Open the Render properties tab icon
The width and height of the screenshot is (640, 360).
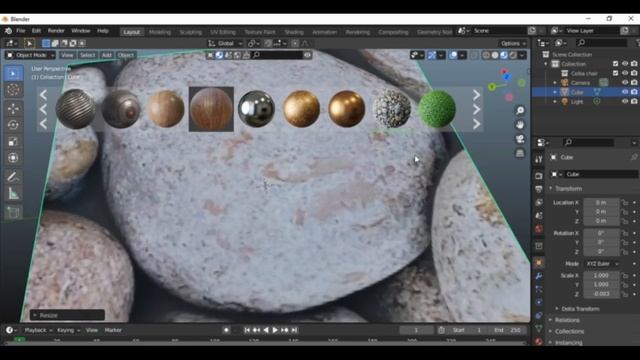(x=539, y=175)
